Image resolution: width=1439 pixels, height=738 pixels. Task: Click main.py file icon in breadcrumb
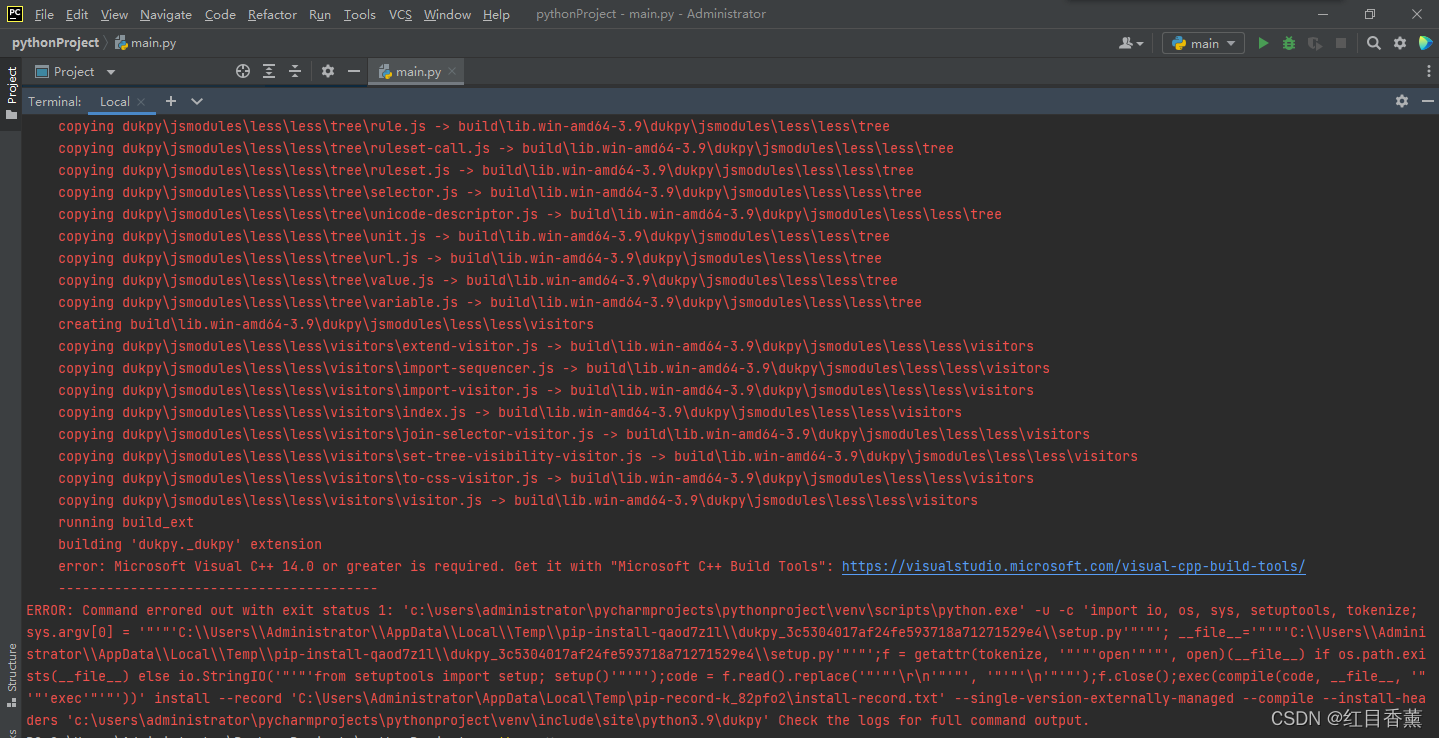[x=122, y=43]
